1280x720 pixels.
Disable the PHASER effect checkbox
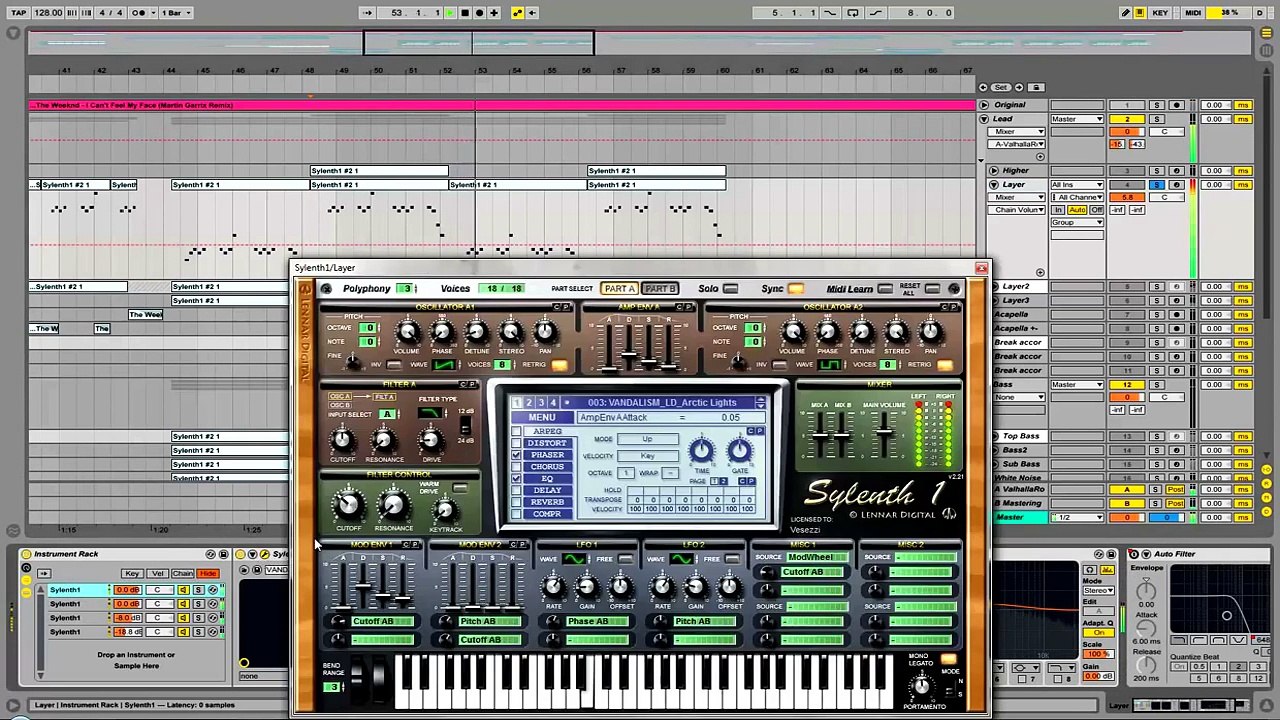click(x=516, y=456)
